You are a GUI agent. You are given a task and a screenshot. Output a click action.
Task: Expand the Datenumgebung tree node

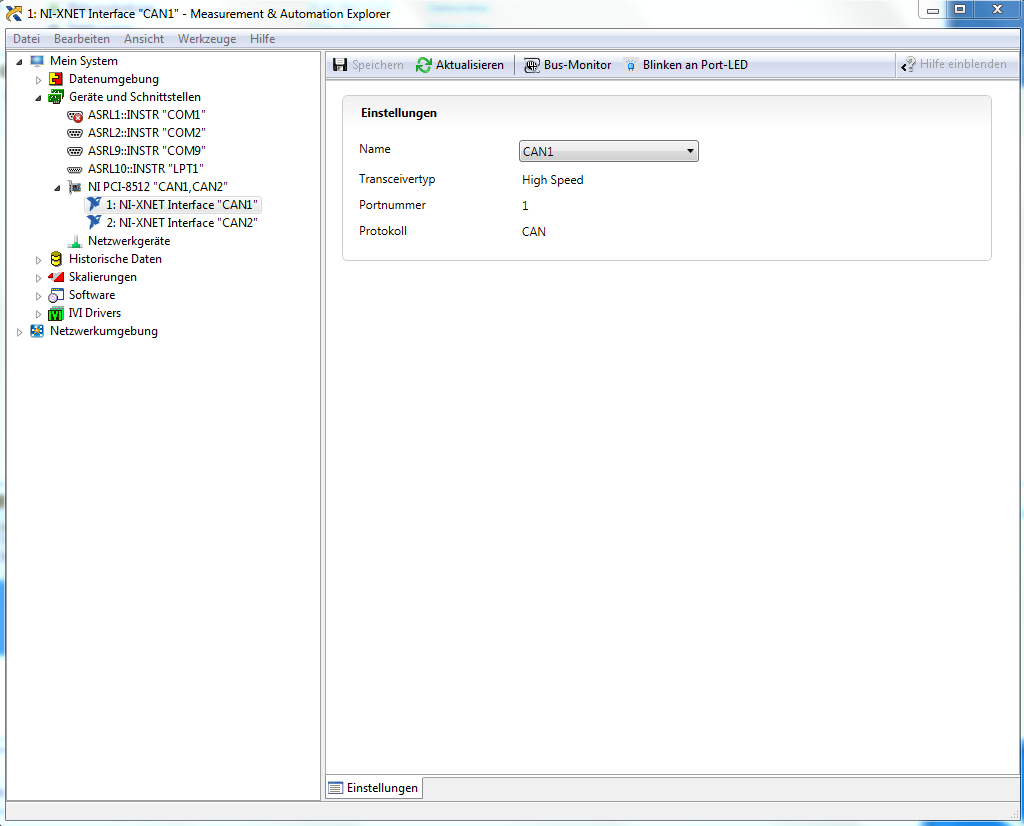[x=38, y=80]
